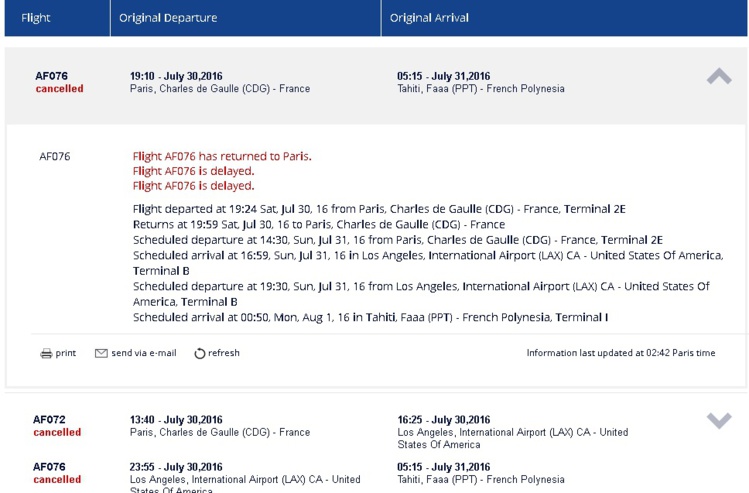Select AF076 in the 23:55 Los Angeles row

pos(49,467)
